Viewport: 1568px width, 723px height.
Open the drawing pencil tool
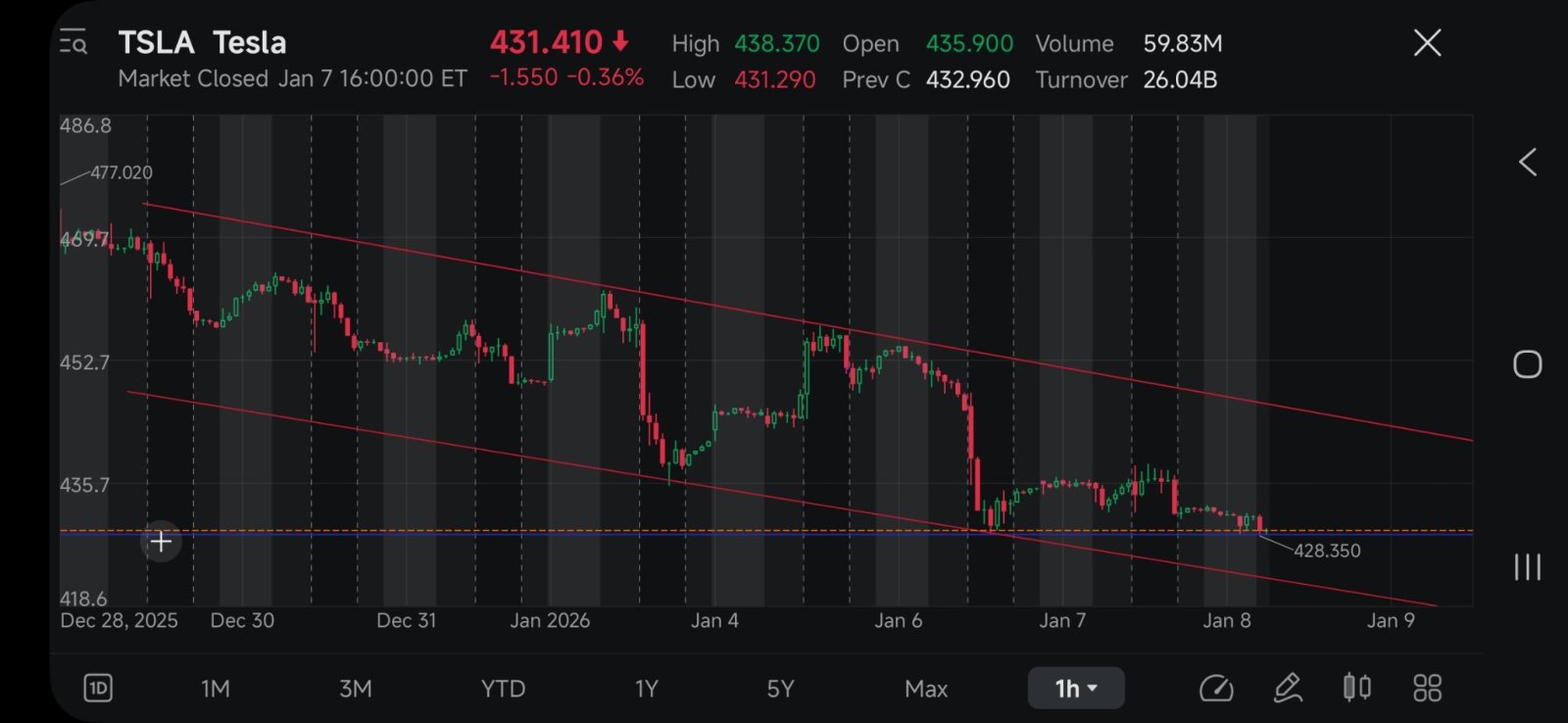coord(1288,689)
